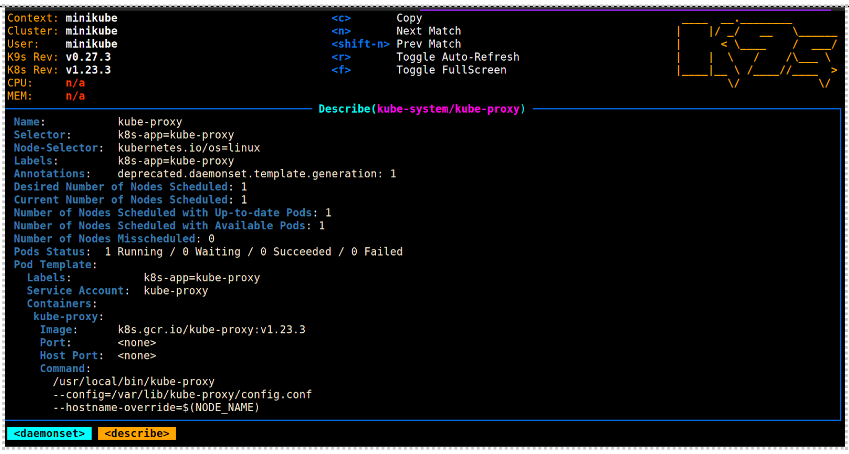This screenshot has height=454, width=849.
Task: Click the top-level Labels: k8s-app=kube-proxy line
Action: point(124,161)
